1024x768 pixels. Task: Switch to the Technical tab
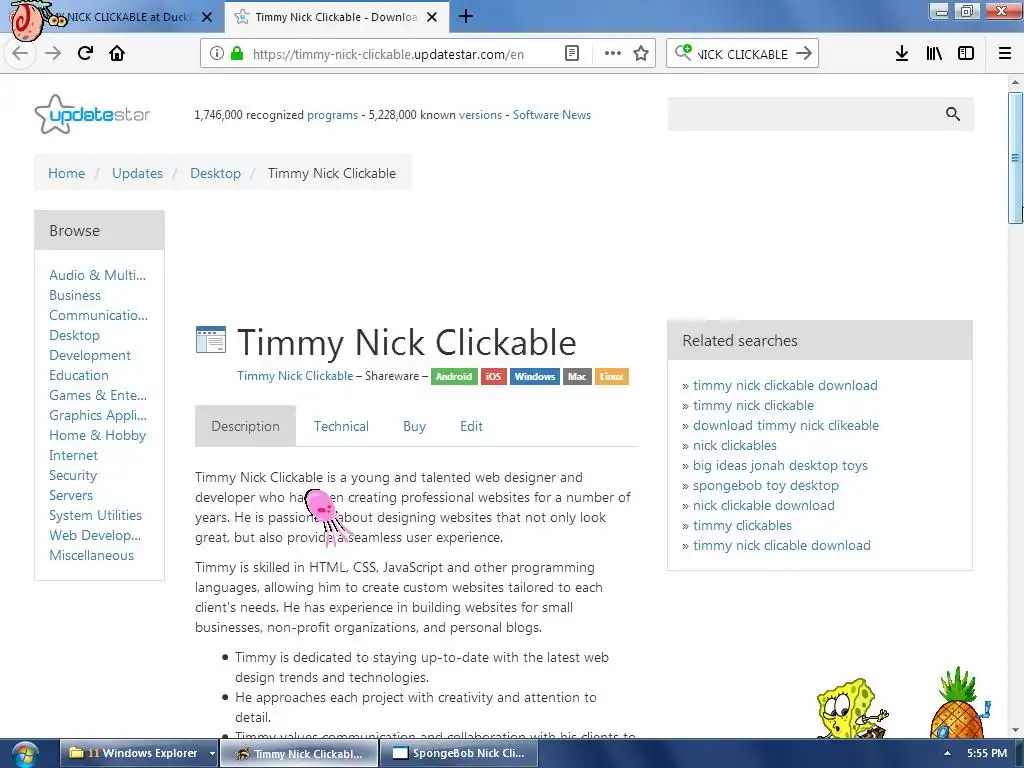pyautogui.click(x=341, y=426)
